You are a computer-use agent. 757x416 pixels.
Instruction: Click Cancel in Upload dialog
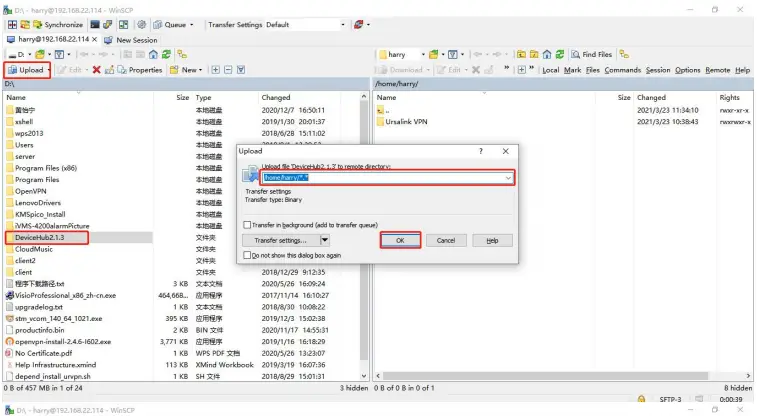pyautogui.click(x=446, y=240)
